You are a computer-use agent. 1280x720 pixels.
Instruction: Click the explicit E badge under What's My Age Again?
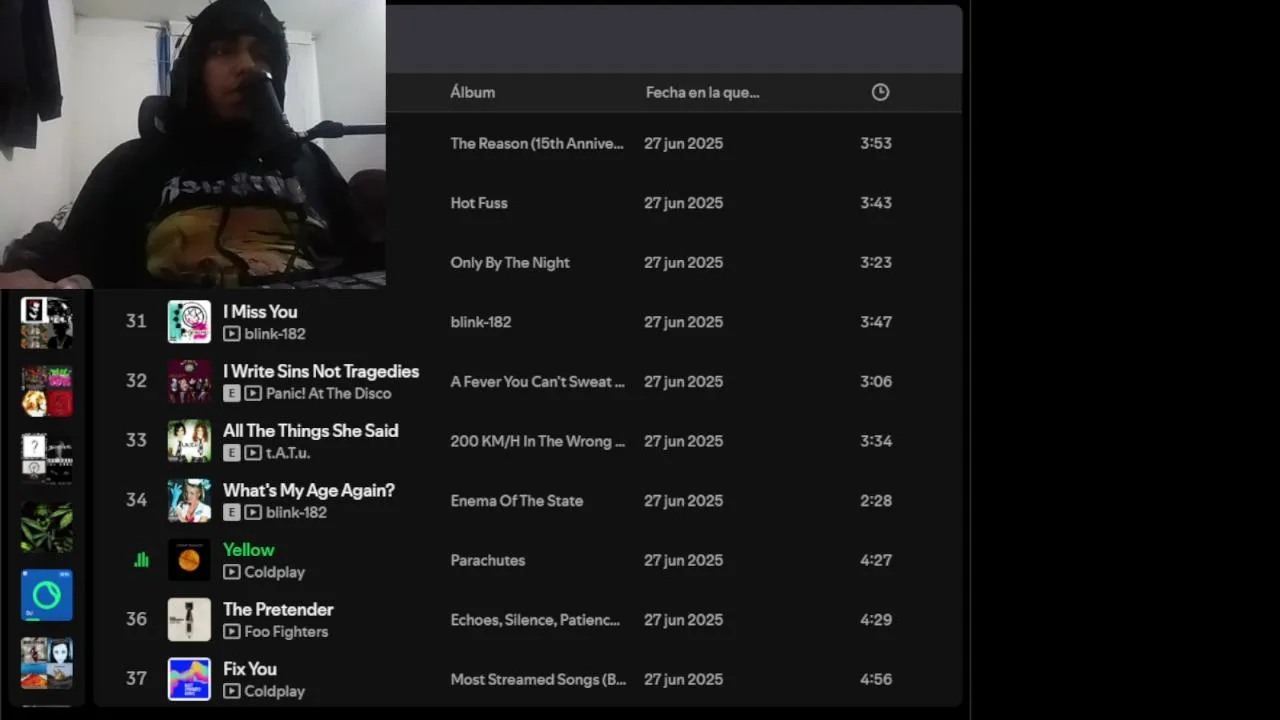(x=231, y=513)
